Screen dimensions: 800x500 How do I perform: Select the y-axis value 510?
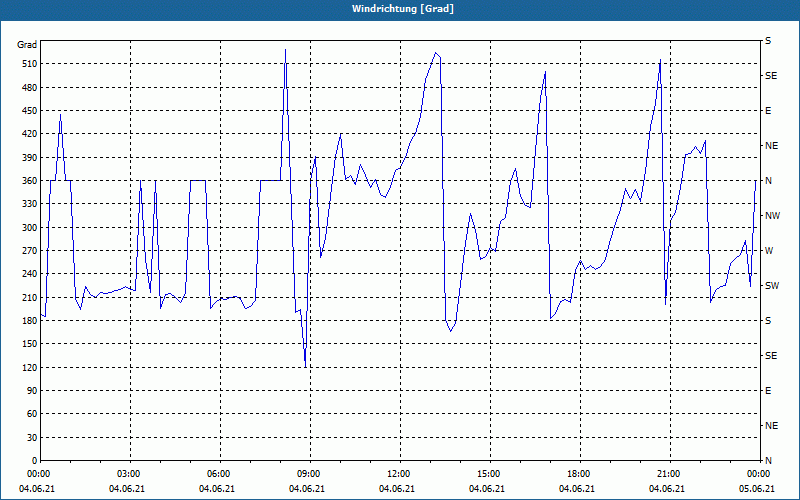(30, 64)
